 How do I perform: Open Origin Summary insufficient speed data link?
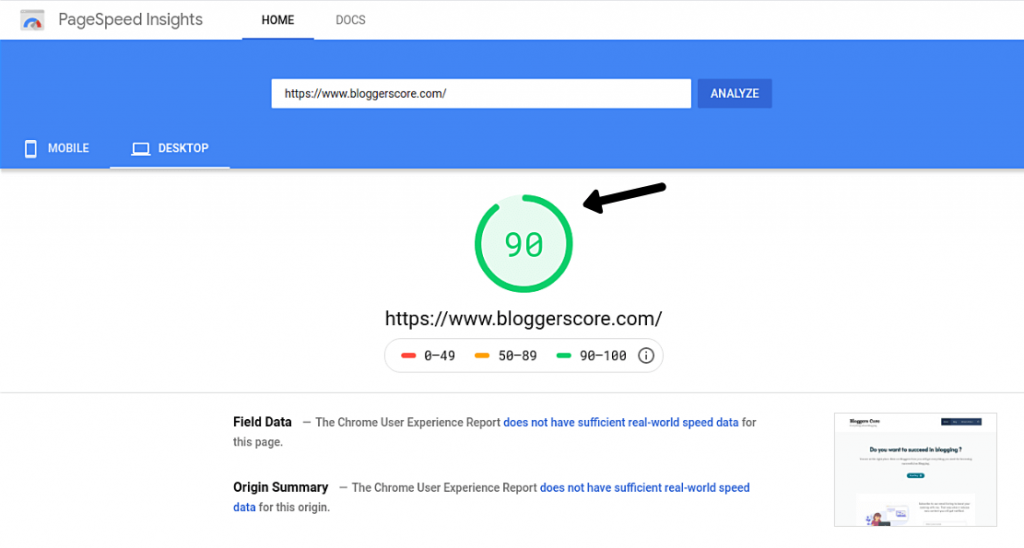(645, 488)
